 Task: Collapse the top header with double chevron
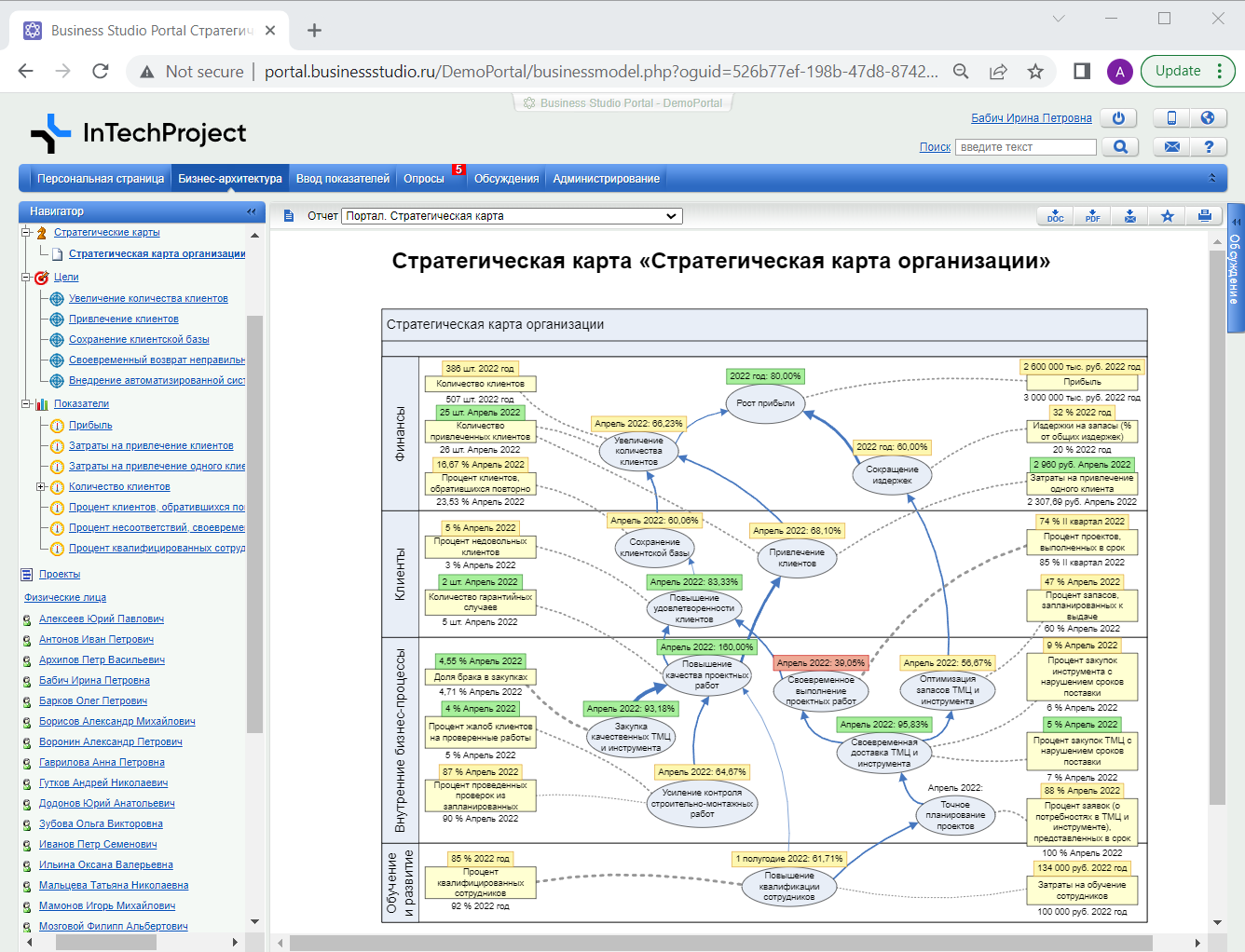1211,178
